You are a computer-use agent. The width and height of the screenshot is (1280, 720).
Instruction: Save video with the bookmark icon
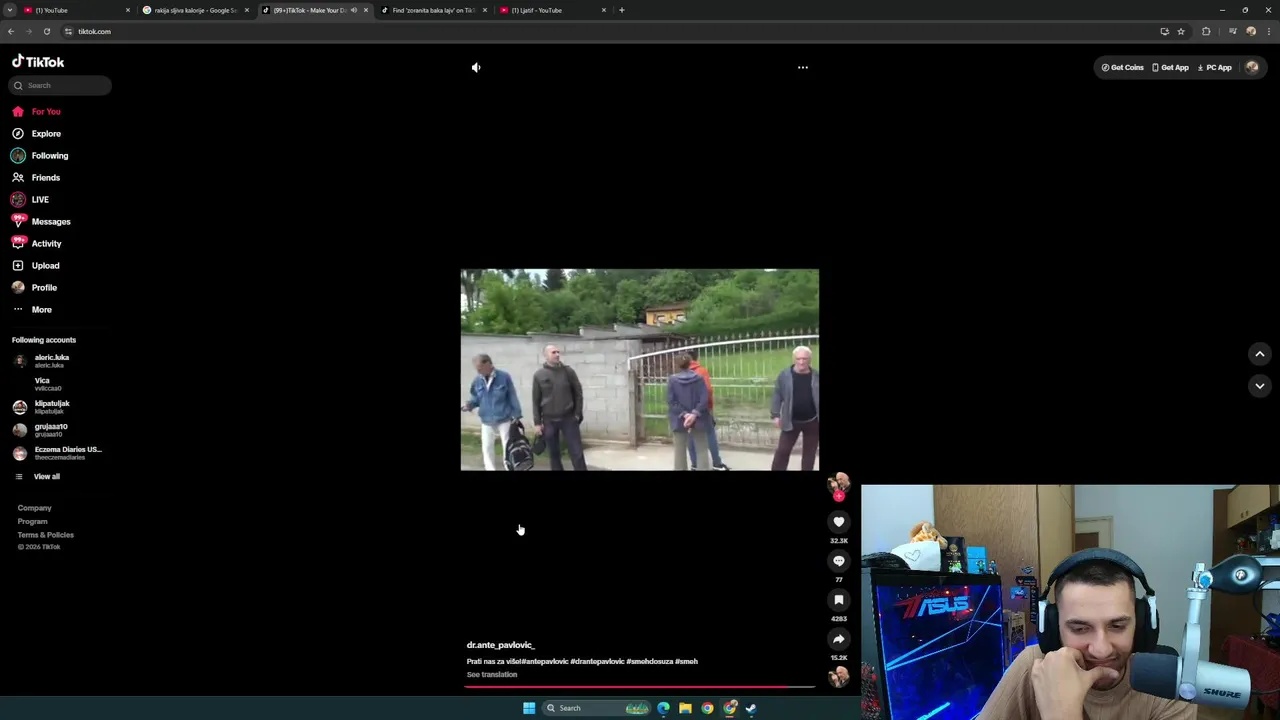(x=839, y=600)
